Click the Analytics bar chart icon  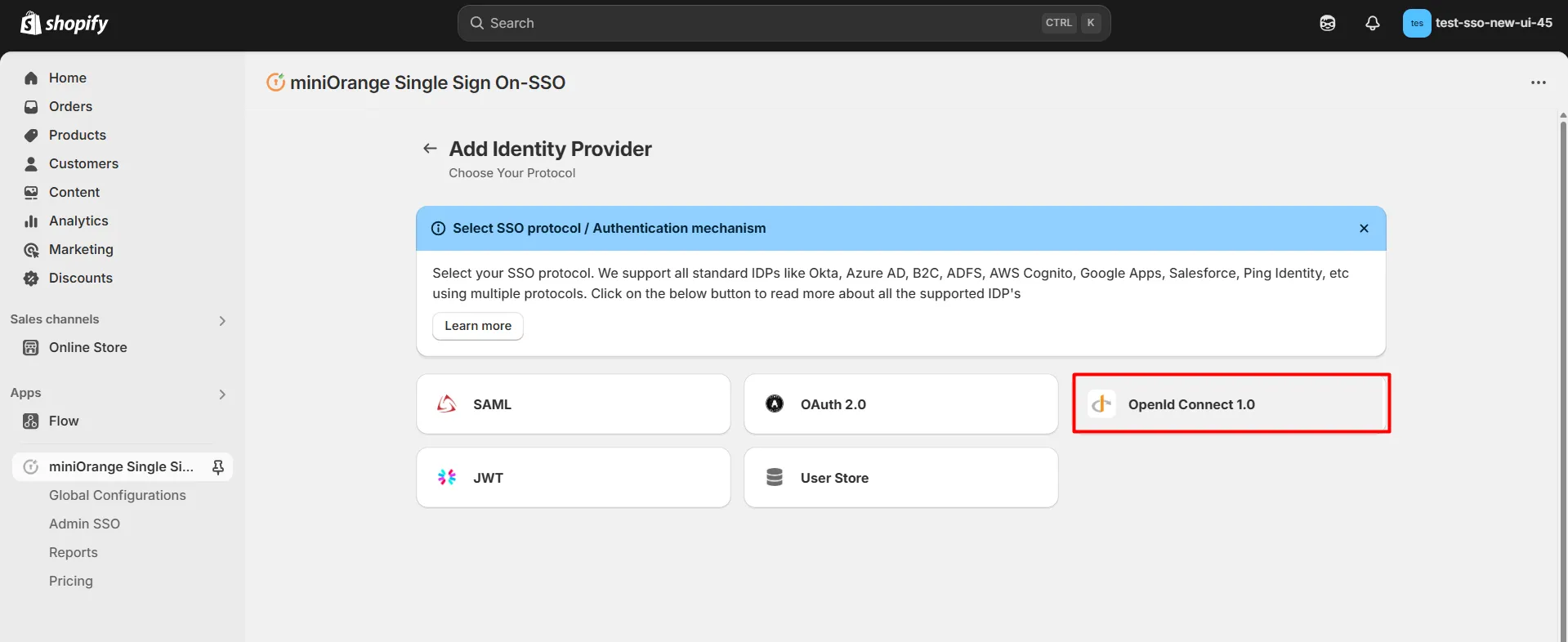coord(31,221)
